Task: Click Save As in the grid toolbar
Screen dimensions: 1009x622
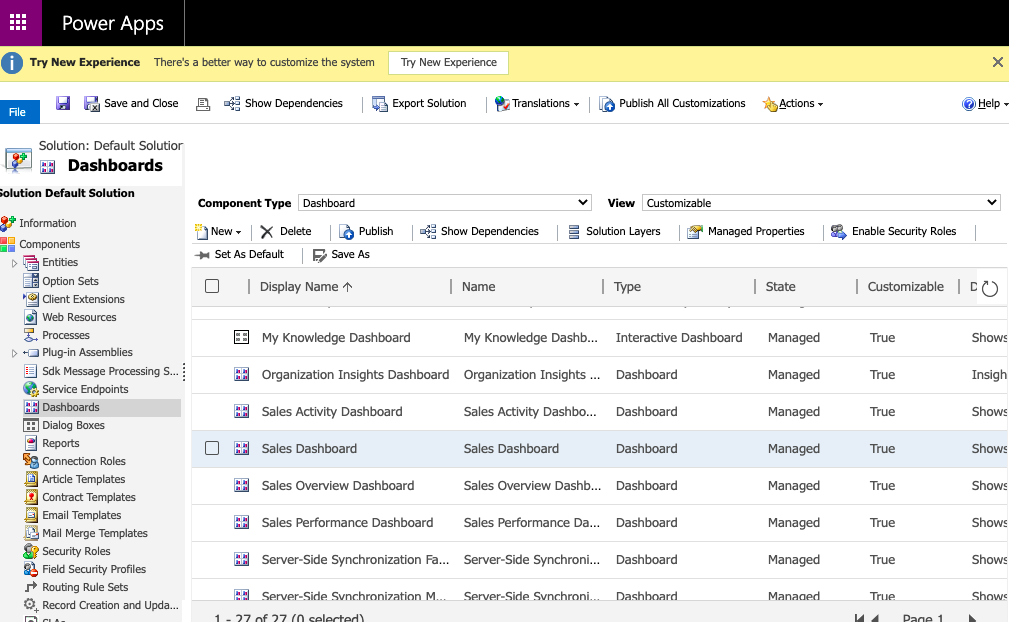Action: [x=341, y=255]
